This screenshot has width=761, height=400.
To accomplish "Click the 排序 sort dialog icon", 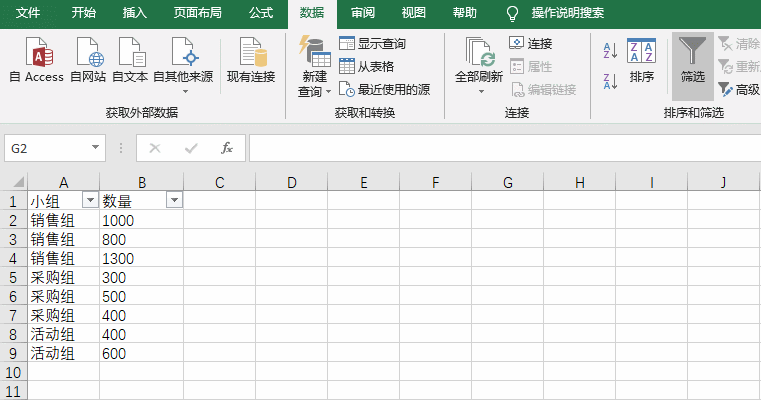I will tap(641, 60).
